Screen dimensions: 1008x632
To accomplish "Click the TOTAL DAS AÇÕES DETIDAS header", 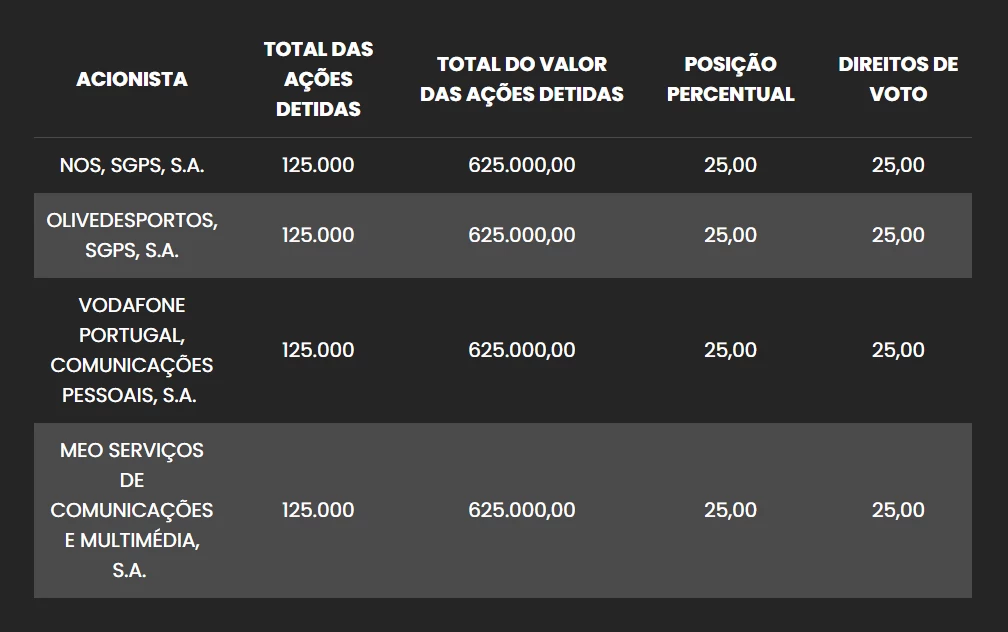I will pyautogui.click(x=318, y=79).
